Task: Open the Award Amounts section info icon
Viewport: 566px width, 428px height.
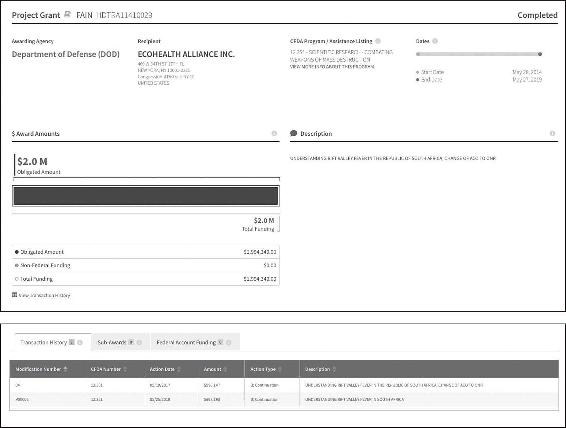Action: (274, 134)
